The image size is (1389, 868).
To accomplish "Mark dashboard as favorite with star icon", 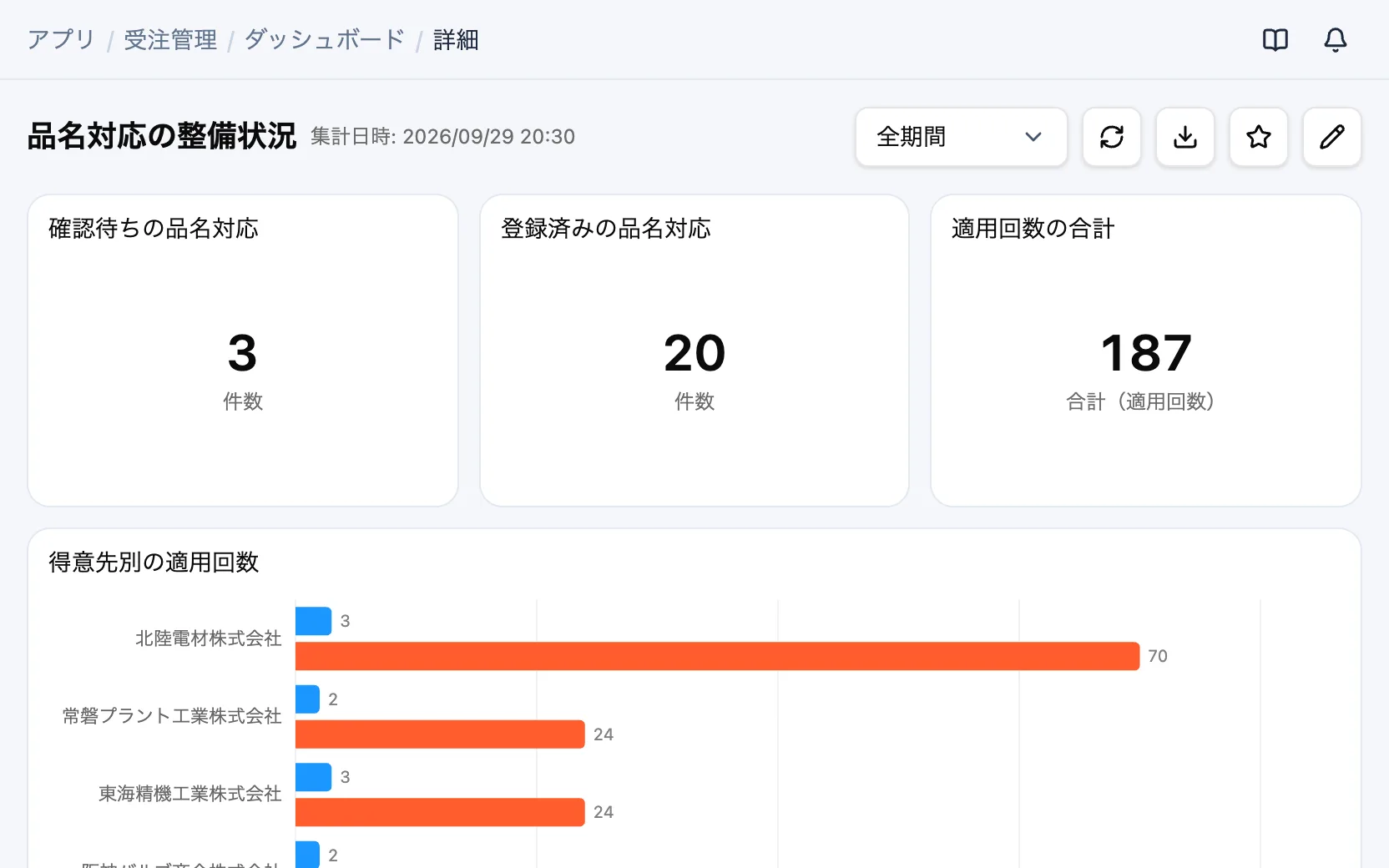I will pos(1258,137).
